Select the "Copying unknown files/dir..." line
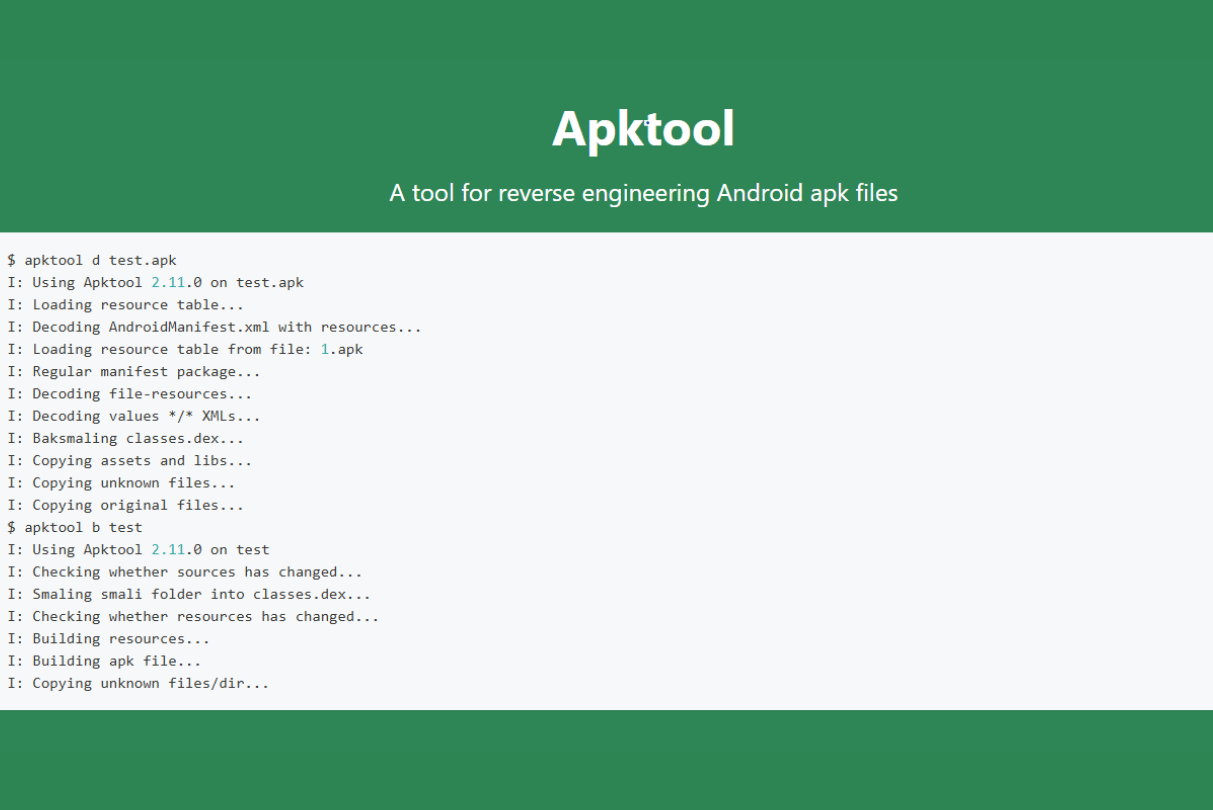Viewport: 1213px width, 810px height. point(138,683)
